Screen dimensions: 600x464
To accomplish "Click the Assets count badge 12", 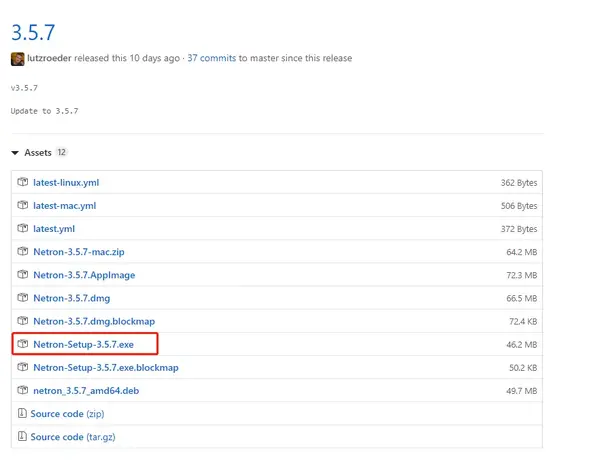I will click(x=62, y=153).
